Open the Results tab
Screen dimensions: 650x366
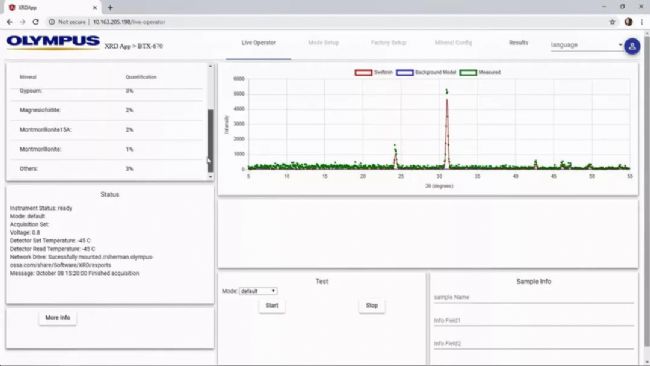[518, 43]
